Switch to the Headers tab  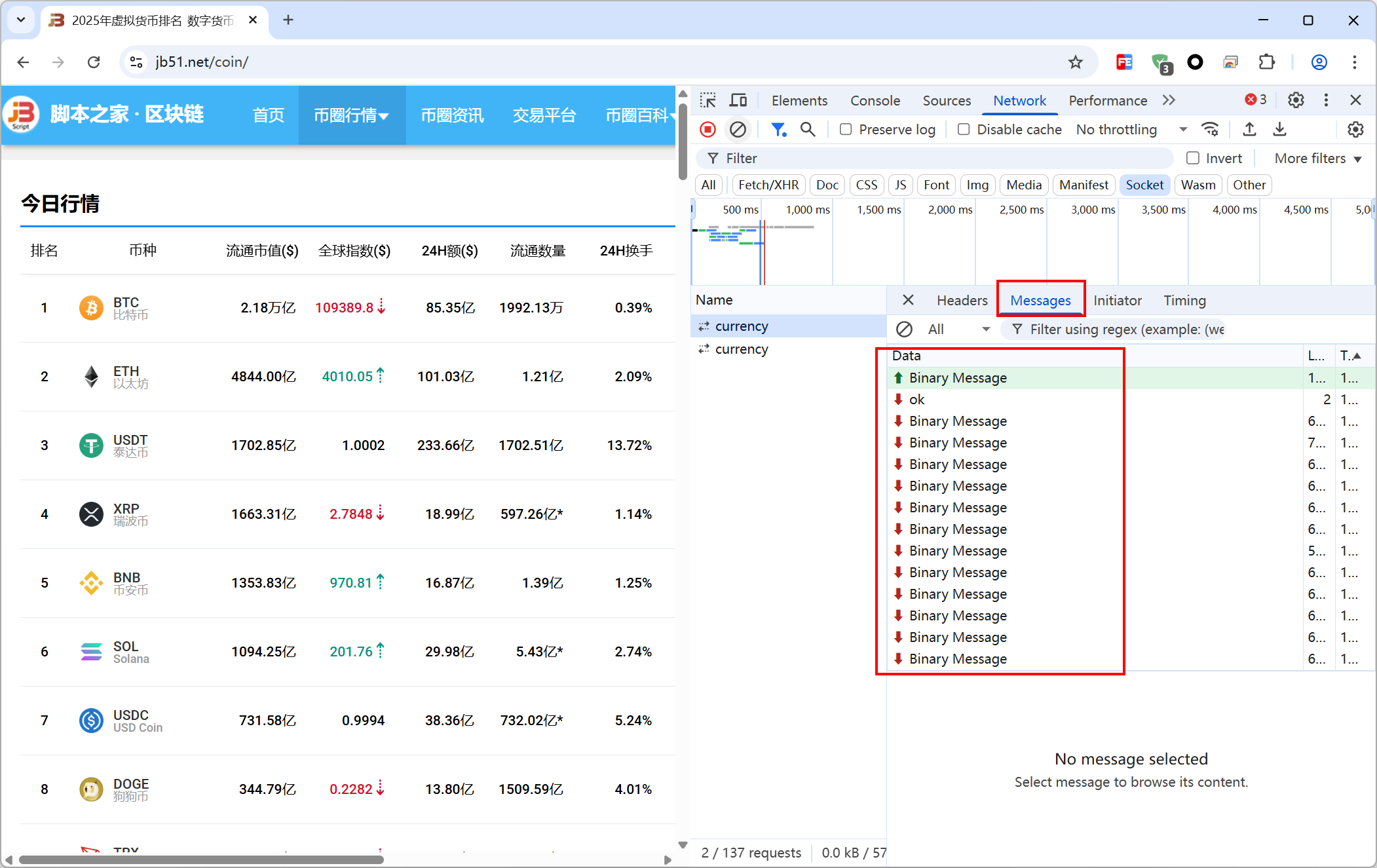pyautogui.click(x=962, y=301)
